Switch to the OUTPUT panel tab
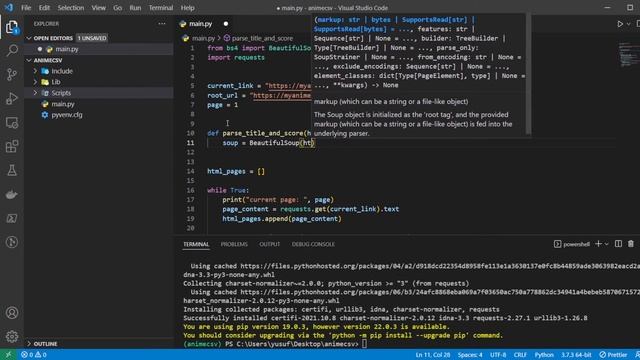Viewport: 640px width, 360px height. point(269,244)
